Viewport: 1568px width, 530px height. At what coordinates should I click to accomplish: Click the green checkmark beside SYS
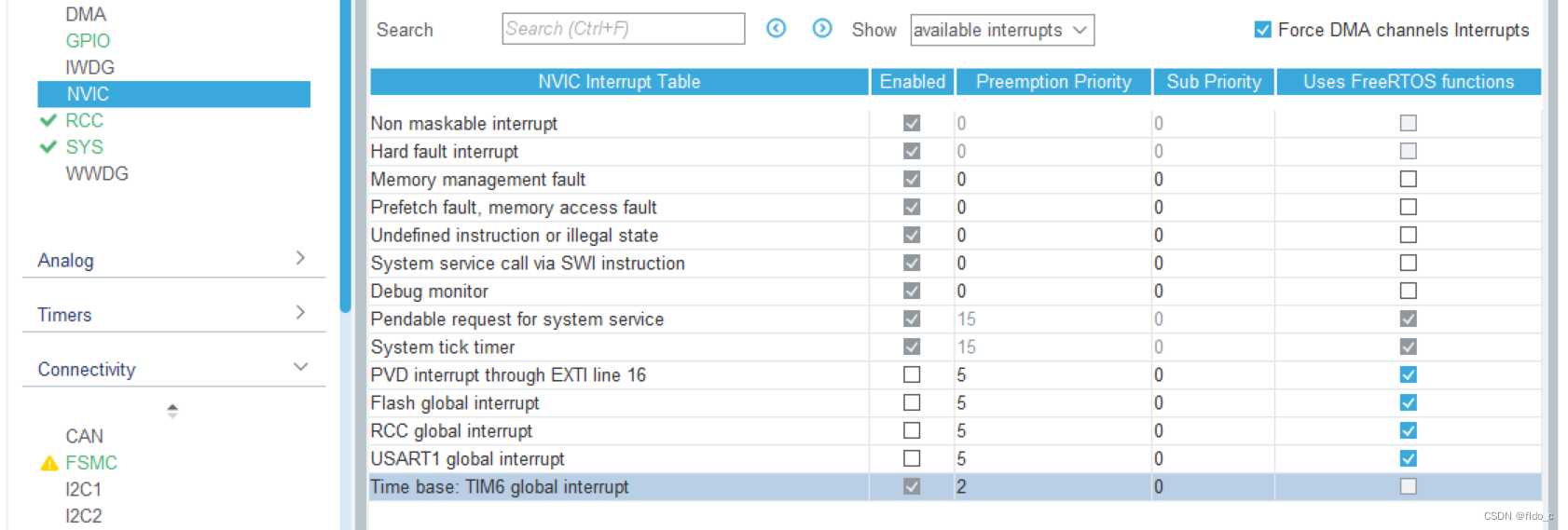coord(48,147)
